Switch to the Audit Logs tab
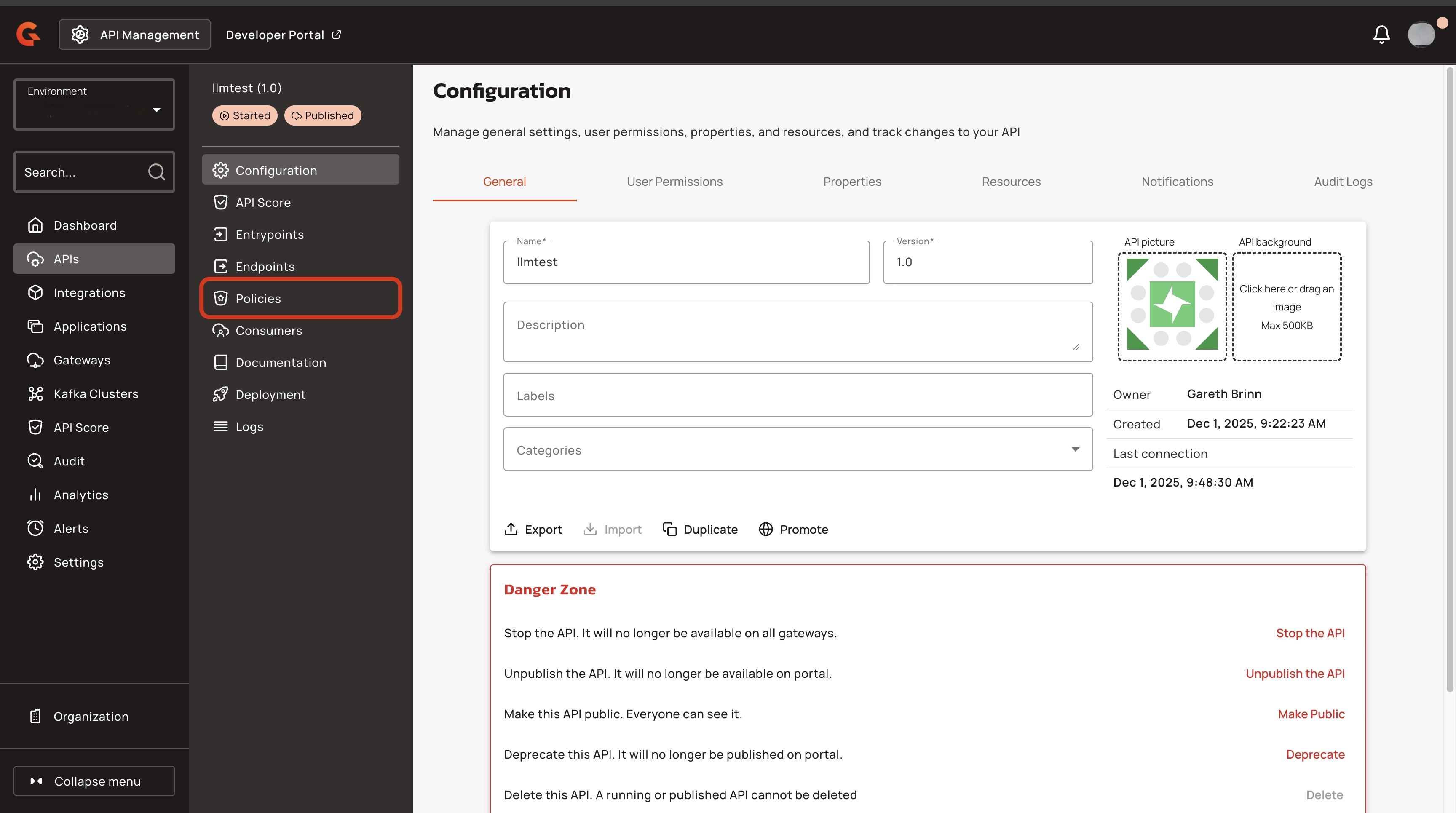The image size is (1456, 813). (x=1342, y=182)
